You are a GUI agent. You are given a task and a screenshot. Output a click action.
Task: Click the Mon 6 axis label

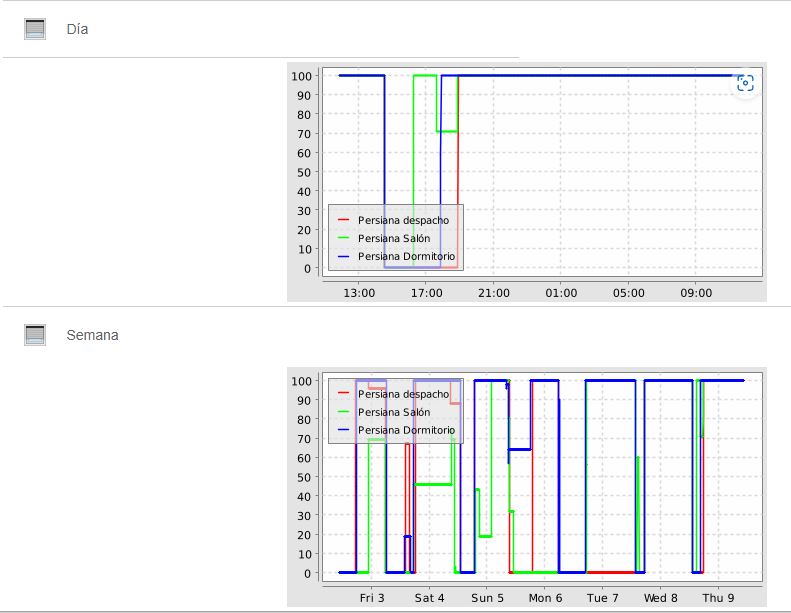click(545, 598)
